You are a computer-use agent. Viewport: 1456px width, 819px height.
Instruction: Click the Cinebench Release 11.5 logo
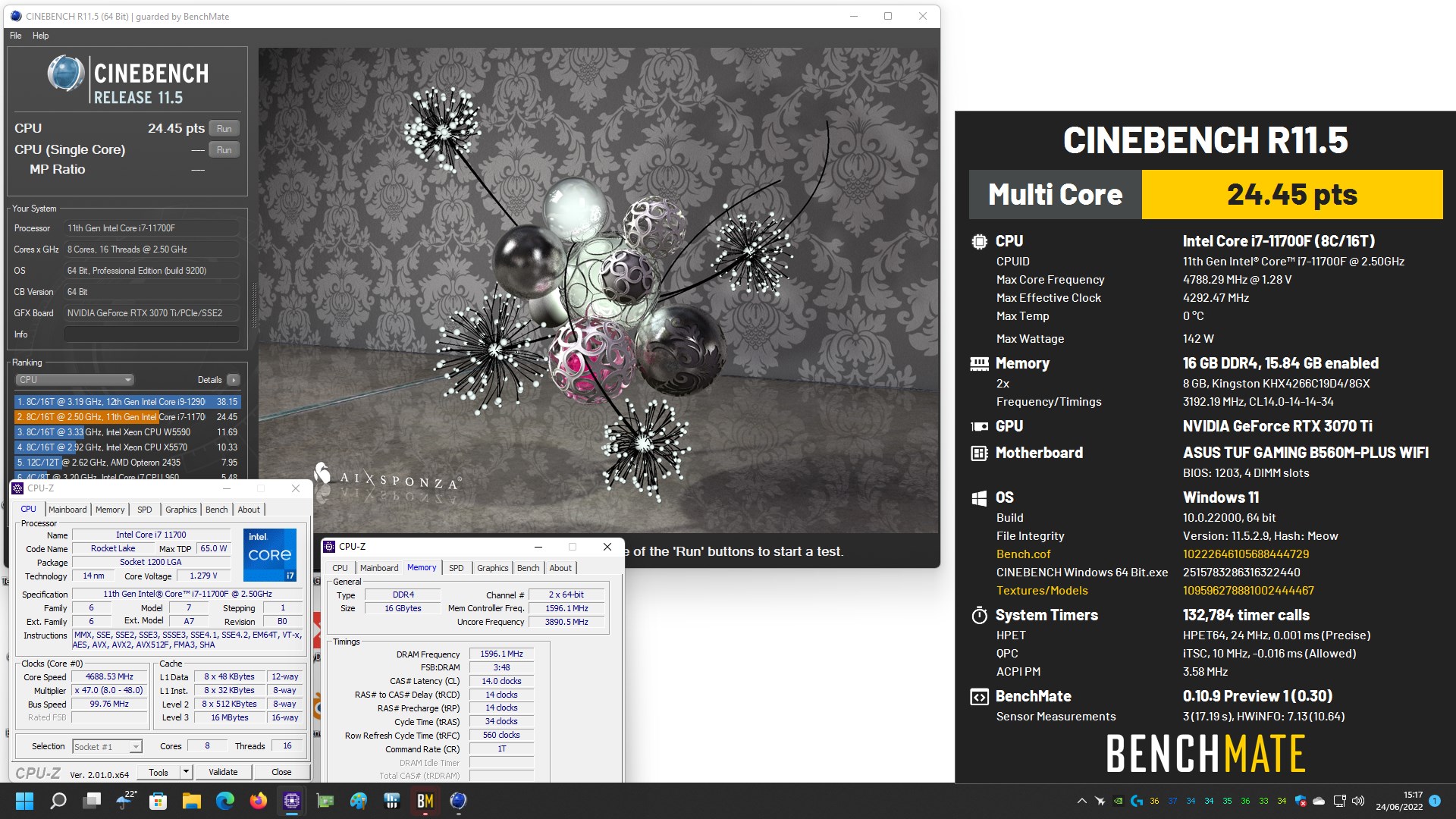click(129, 80)
